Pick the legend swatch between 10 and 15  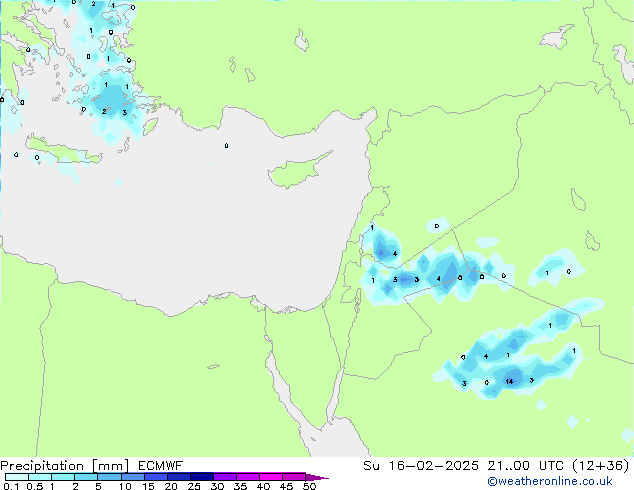[x=132, y=477]
